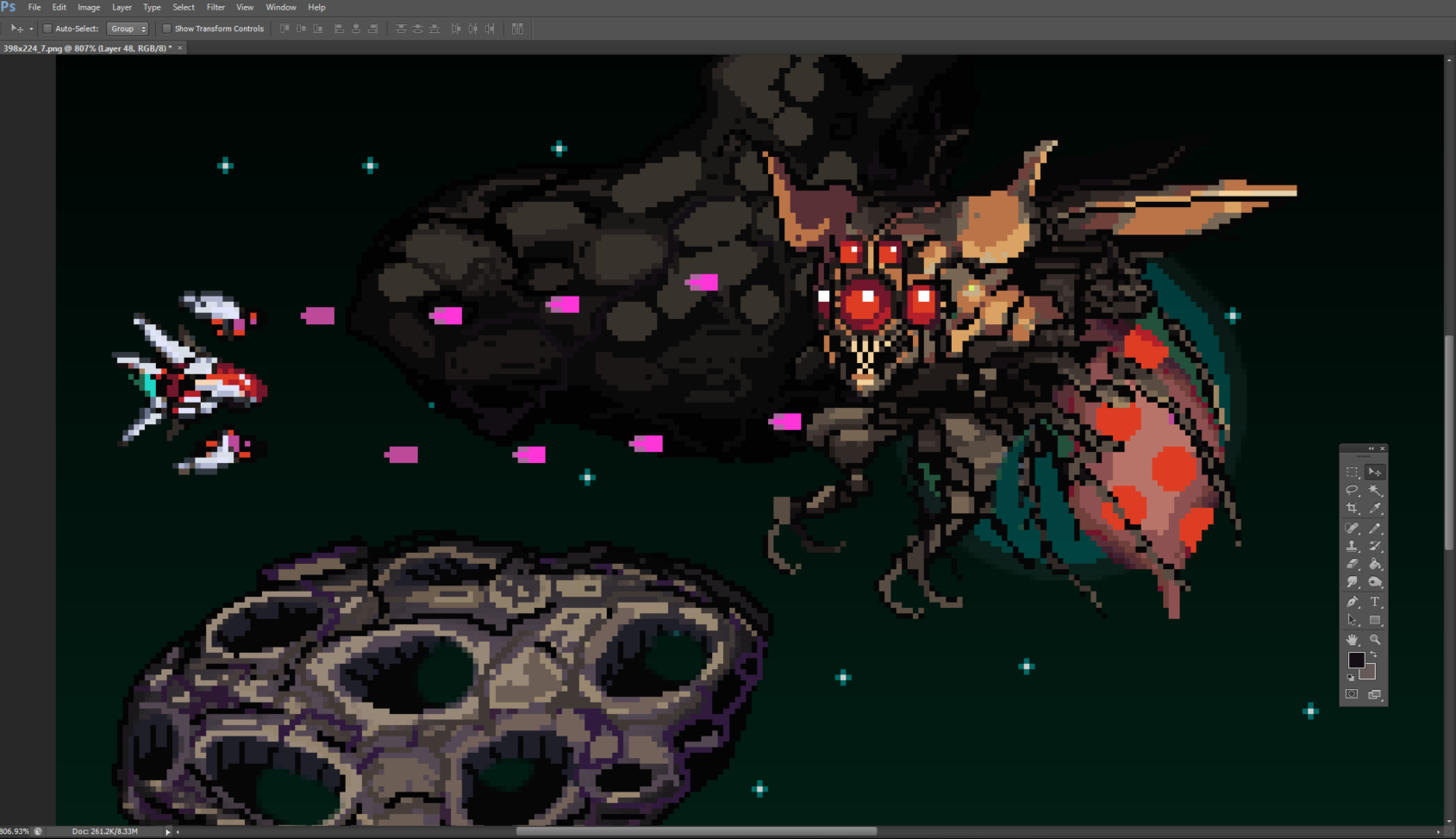Distribute left edges of layers
Viewport: 1456px width, 839px height.
tap(456, 28)
